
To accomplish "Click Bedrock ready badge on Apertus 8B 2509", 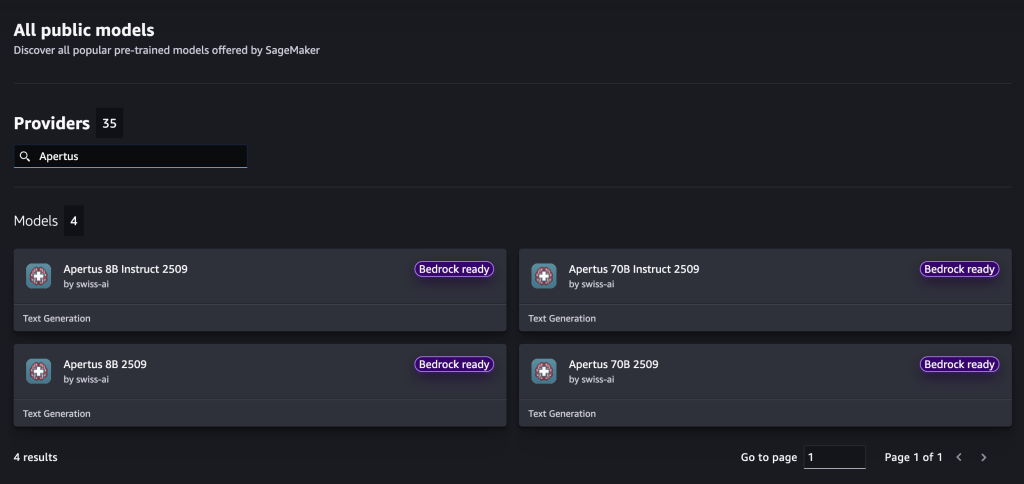I will coord(454,365).
